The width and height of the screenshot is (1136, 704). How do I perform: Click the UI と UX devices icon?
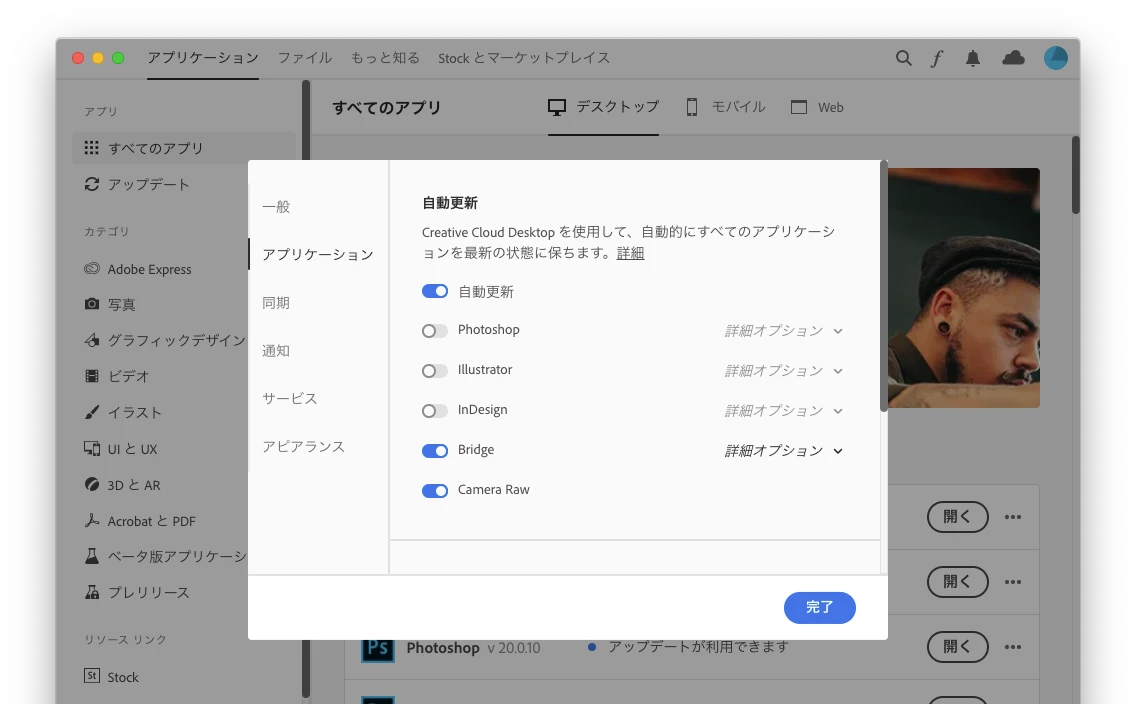[91, 448]
